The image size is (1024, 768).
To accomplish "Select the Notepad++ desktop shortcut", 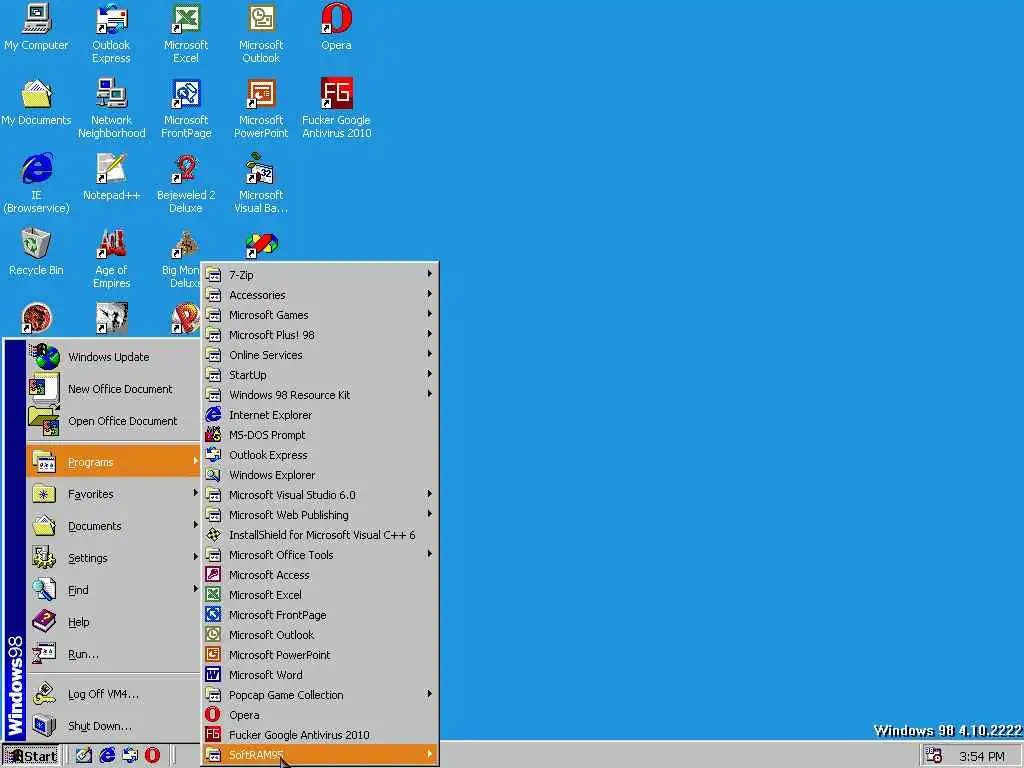I will (x=112, y=178).
